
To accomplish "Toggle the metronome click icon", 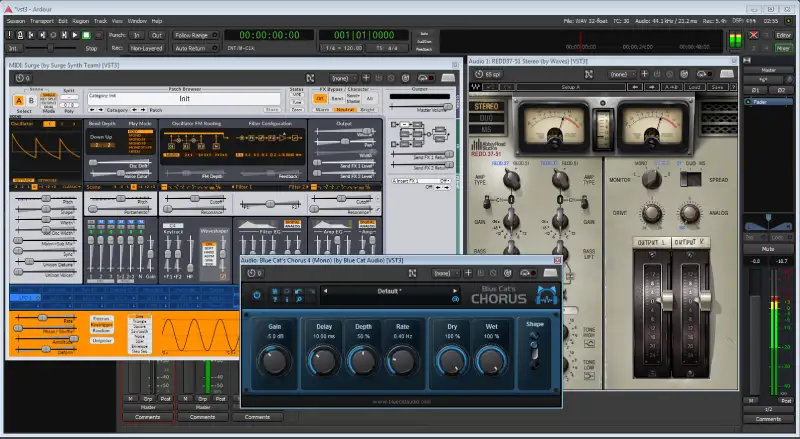I will point(20,35).
